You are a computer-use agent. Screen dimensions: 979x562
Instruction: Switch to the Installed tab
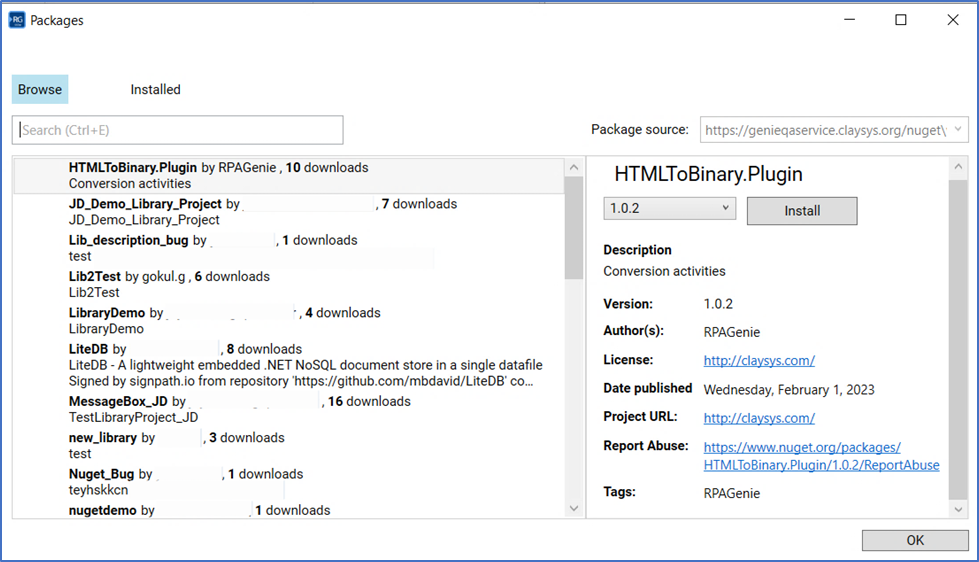(x=155, y=89)
